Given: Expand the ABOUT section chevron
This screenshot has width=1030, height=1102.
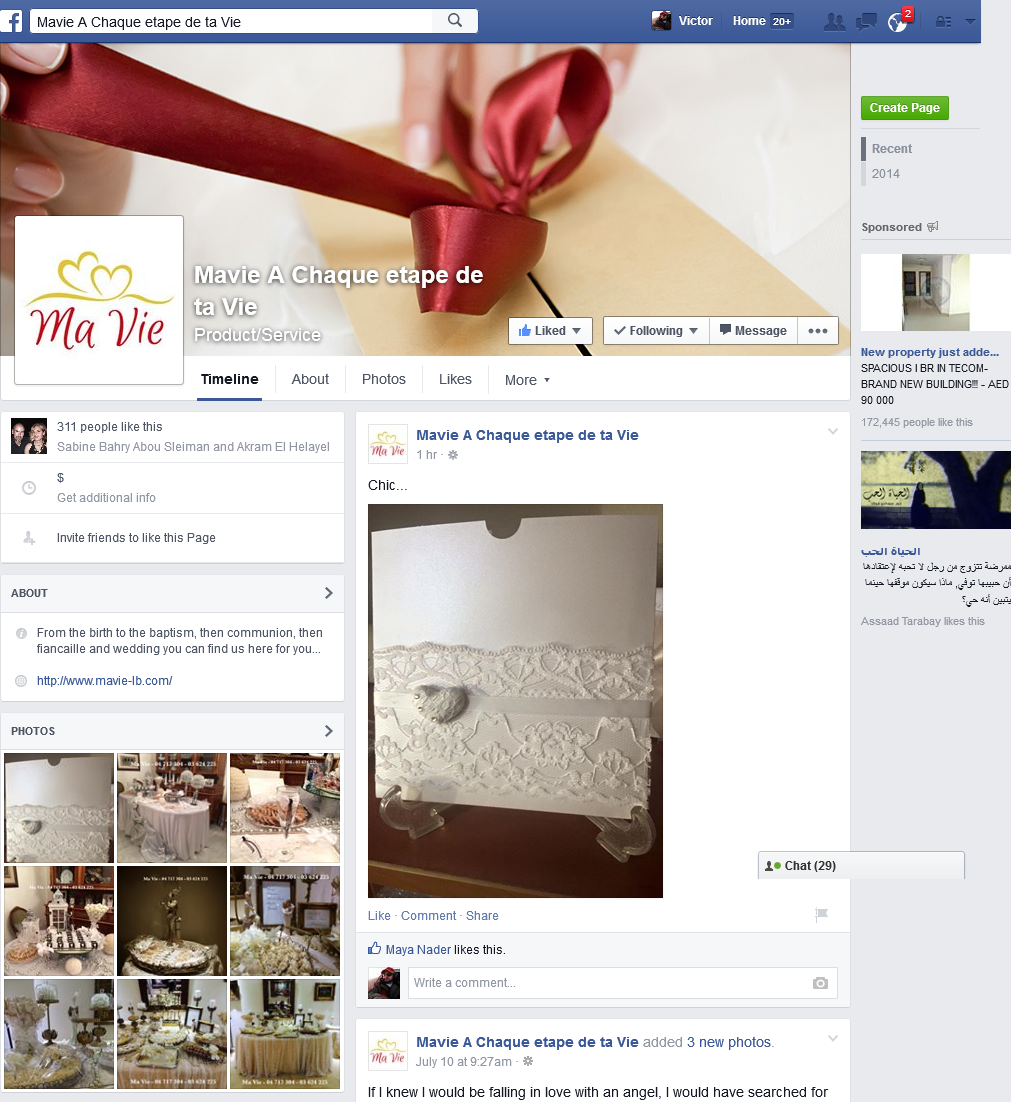Looking at the screenshot, I should pos(329,593).
